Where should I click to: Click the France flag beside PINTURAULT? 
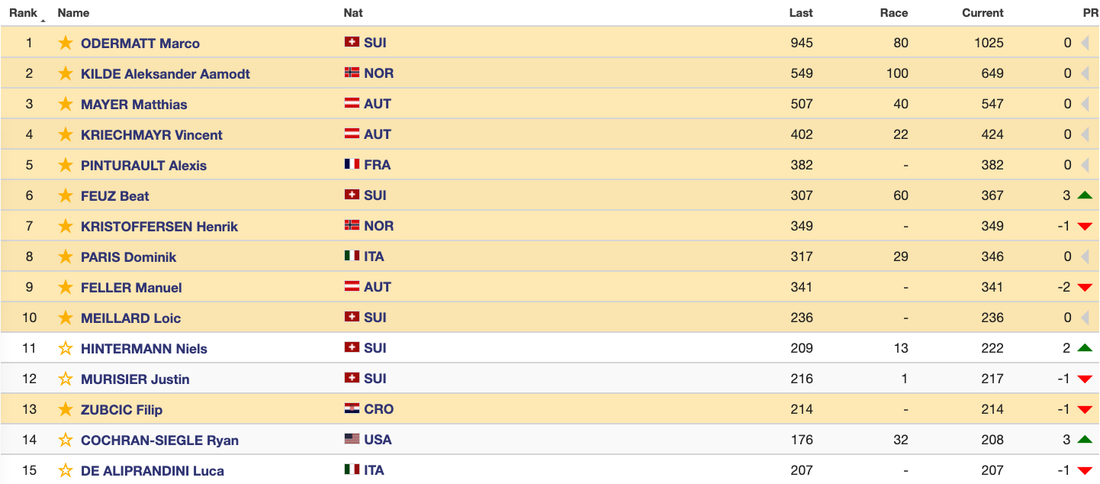352,165
